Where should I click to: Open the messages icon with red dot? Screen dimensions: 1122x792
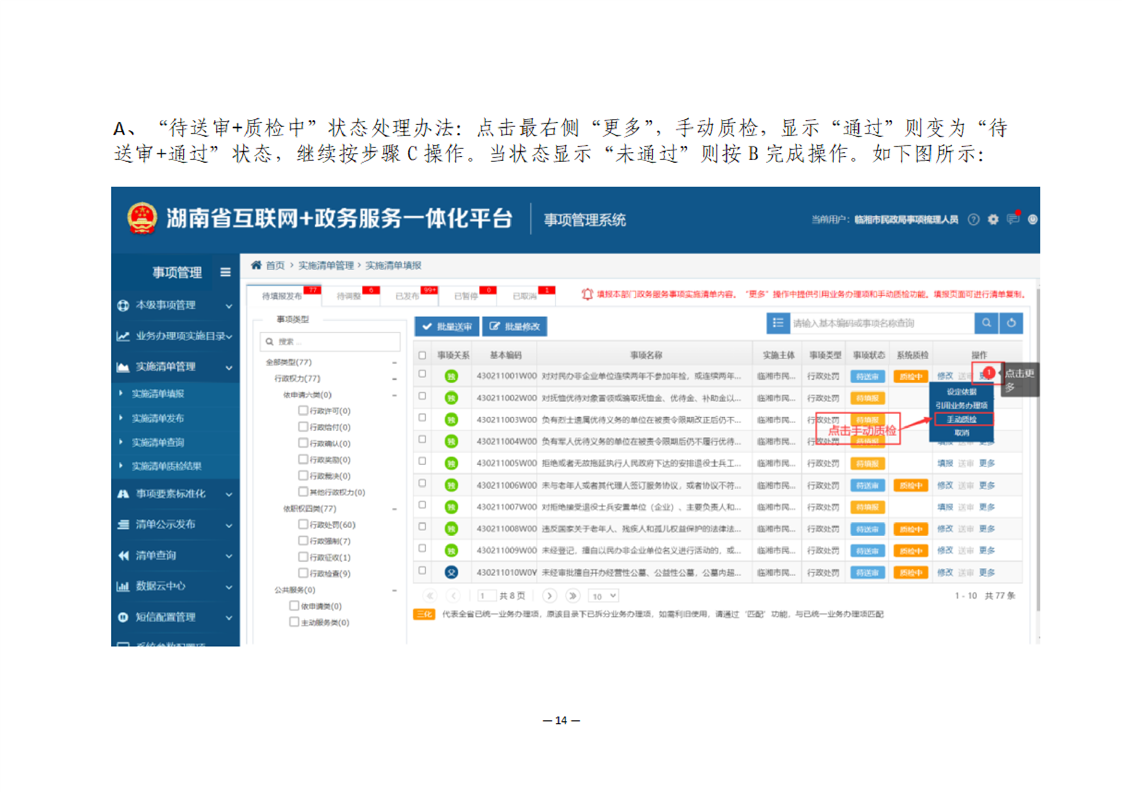coord(1013,218)
